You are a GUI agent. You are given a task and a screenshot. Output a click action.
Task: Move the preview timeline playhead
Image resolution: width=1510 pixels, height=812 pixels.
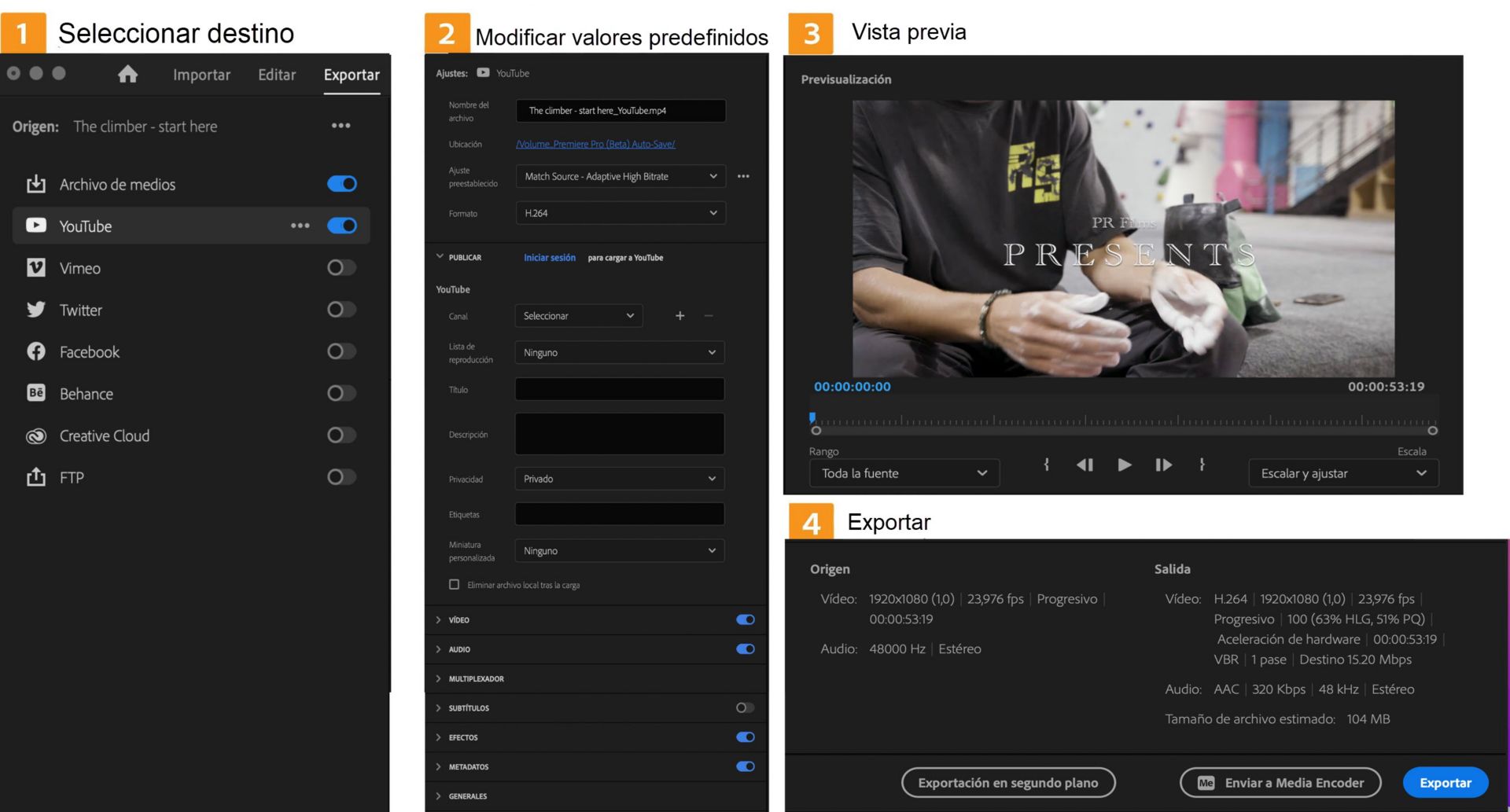click(x=812, y=417)
